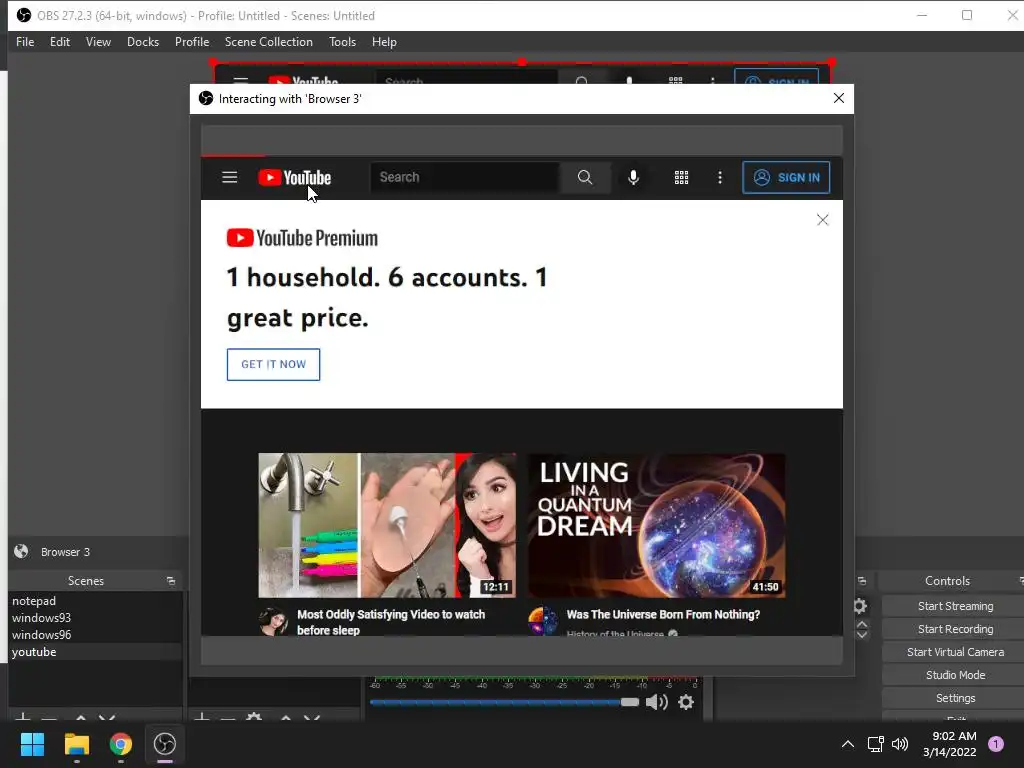Open the taskbar volume tray icon

click(900, 744)
